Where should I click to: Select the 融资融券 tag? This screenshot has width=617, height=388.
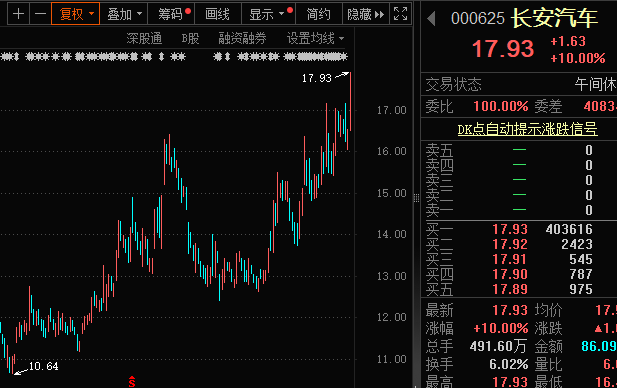point(242,38)
